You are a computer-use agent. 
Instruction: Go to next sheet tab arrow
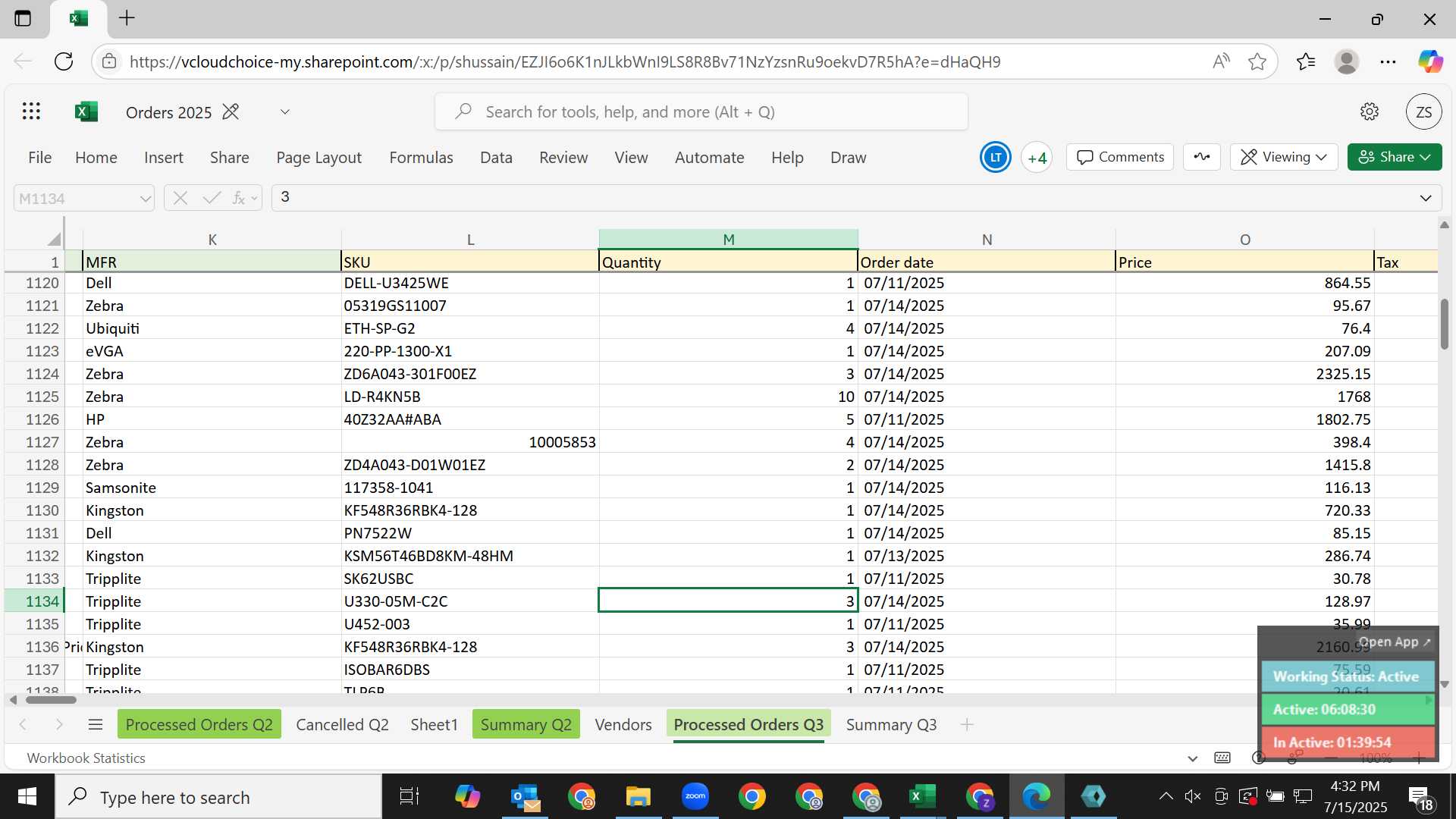59,724
